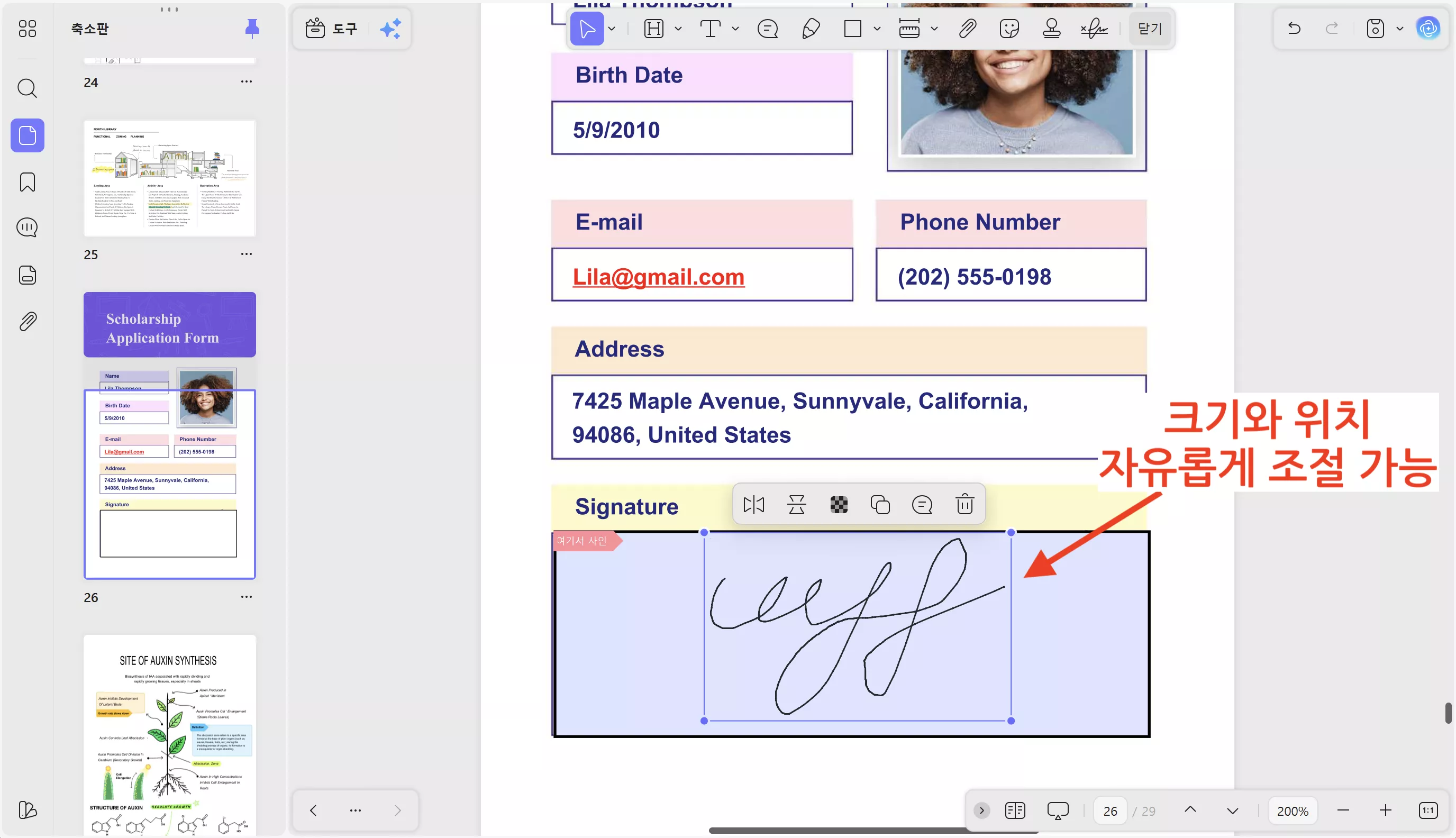Toggle the thumbnail panel pin
Image resolution: width=1456 pixels, height=838 pixels.
[252, 28]
